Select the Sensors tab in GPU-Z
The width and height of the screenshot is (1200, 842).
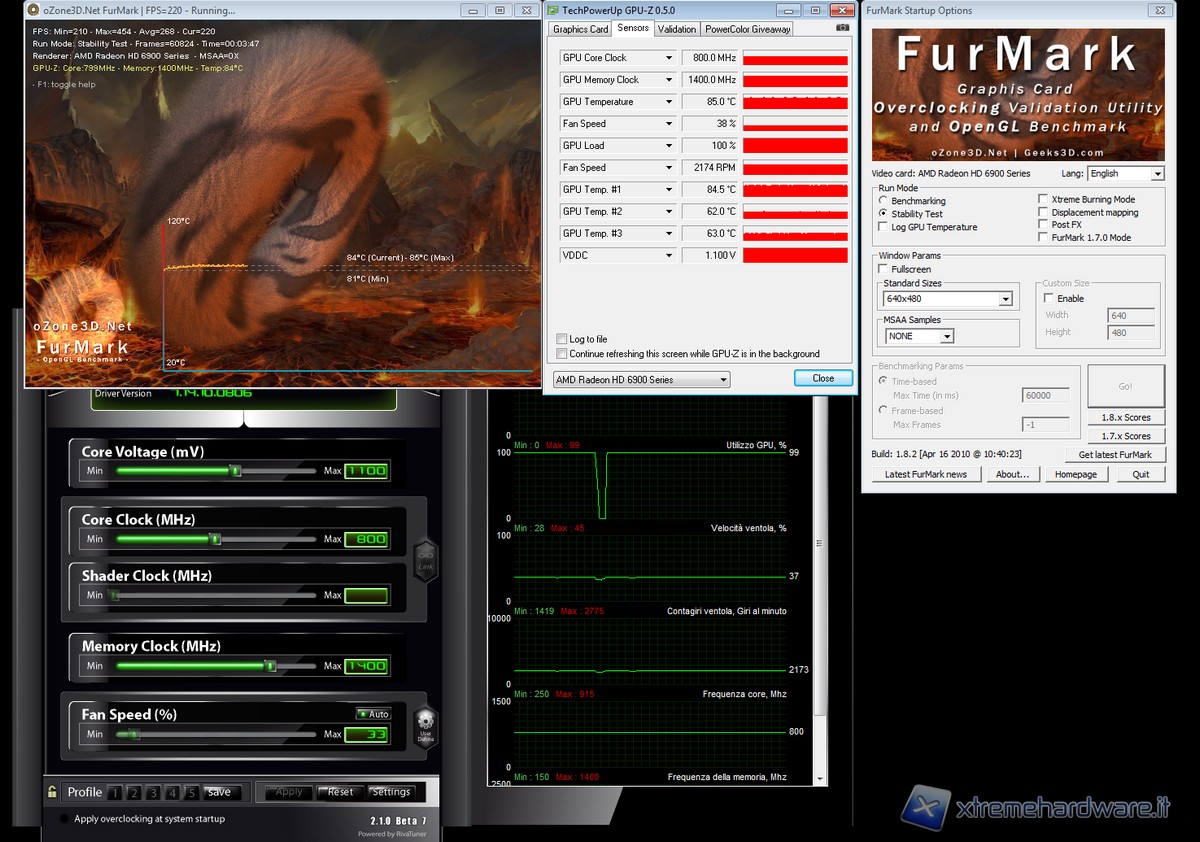tap(633, 28)
